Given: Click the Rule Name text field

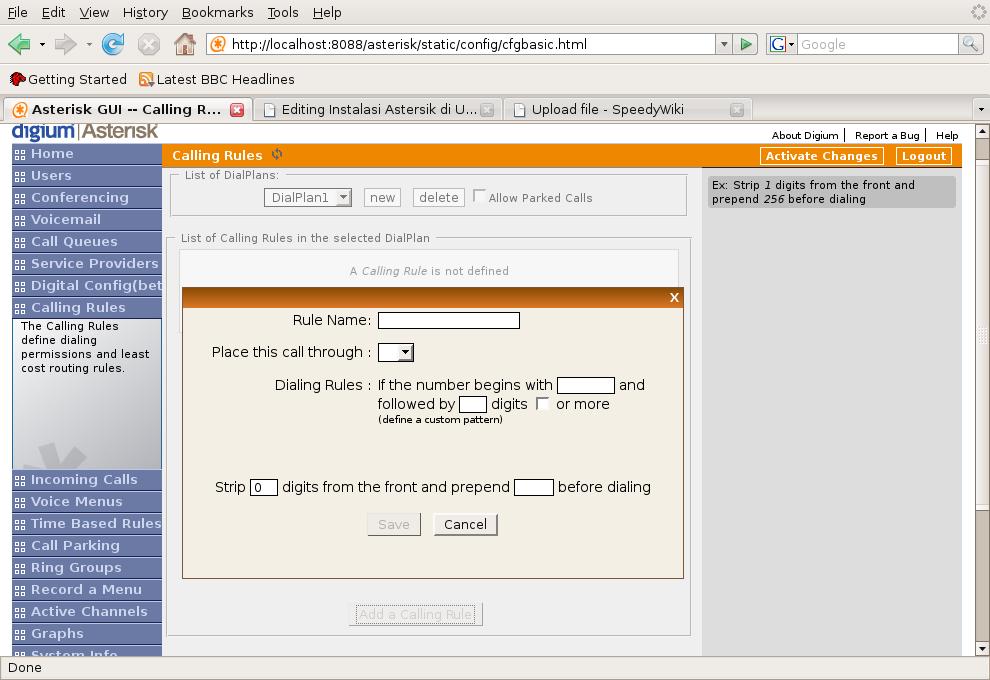Looking at the screenshot, I should tap(449, 320).
